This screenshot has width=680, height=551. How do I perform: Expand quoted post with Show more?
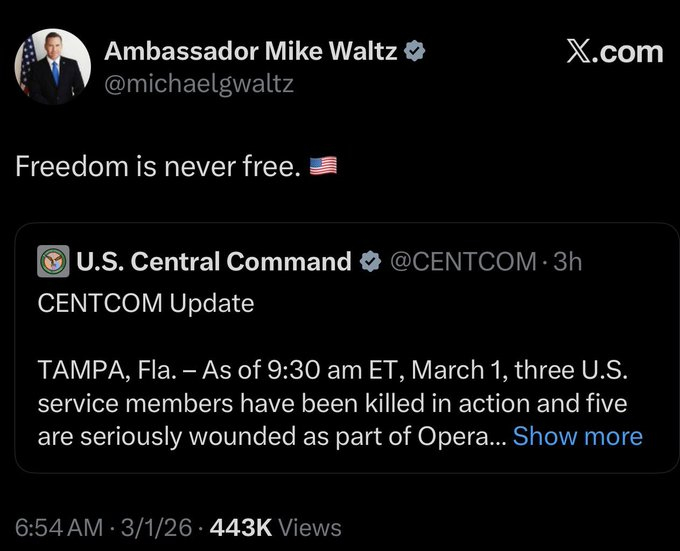point(577,436)
